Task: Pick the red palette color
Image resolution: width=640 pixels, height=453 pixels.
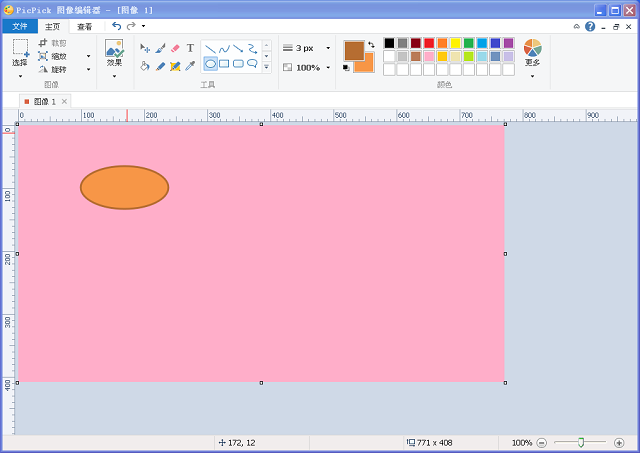Action: pos(429,43)
